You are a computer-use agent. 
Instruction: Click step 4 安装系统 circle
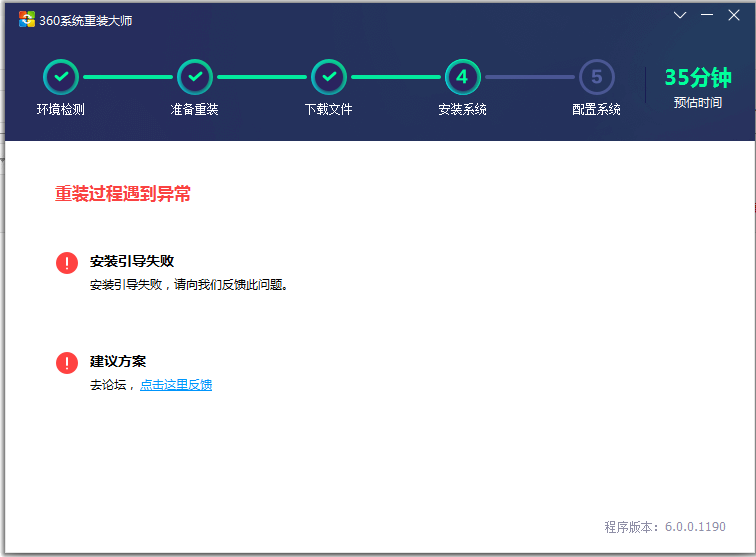(462, 77)
